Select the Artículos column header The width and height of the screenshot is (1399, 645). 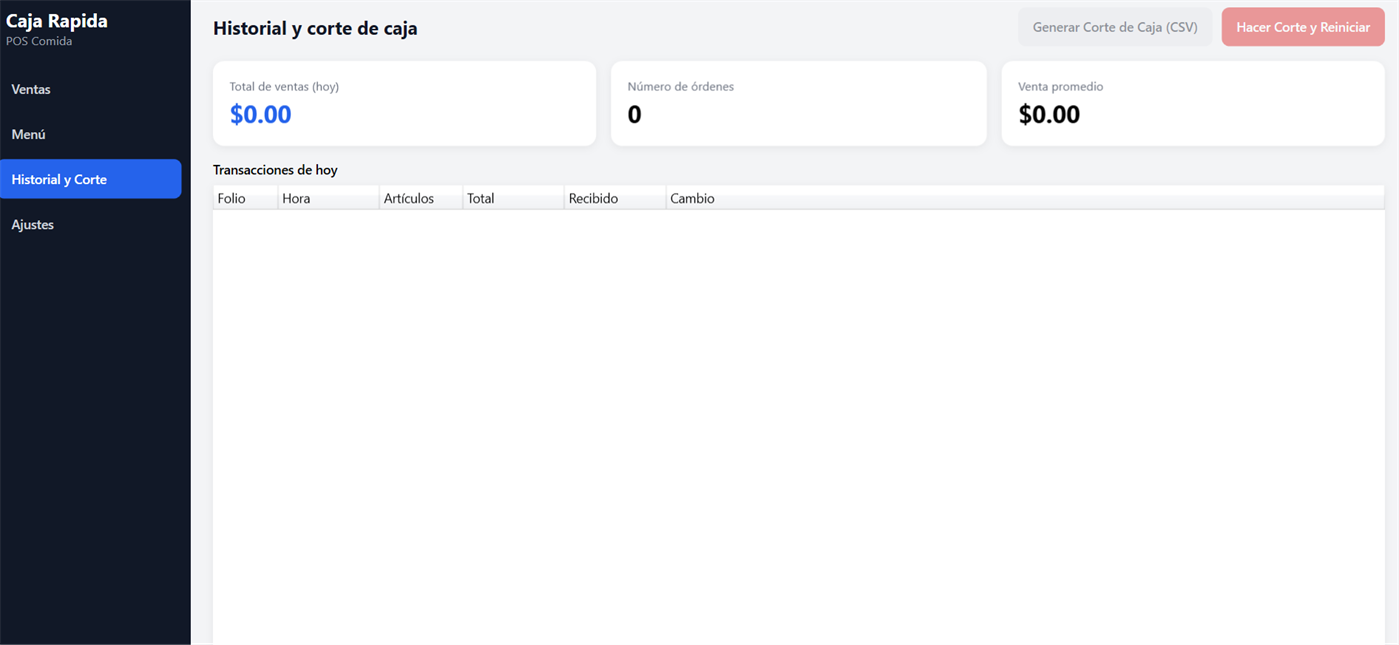click(x=421, y=198)
